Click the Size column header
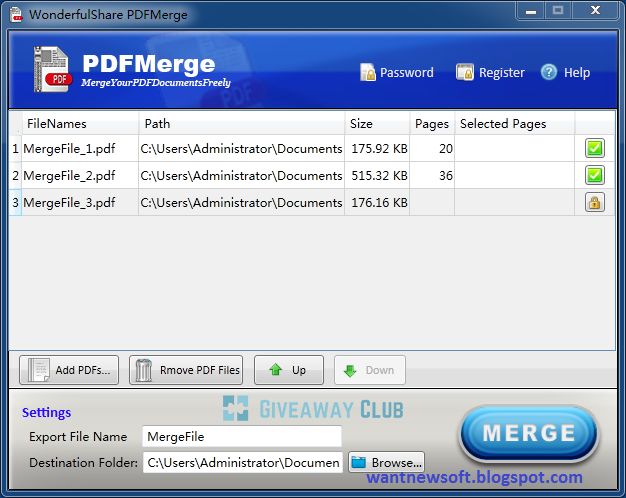The width and height of the screenshot is (626, 498). (378, 123)
